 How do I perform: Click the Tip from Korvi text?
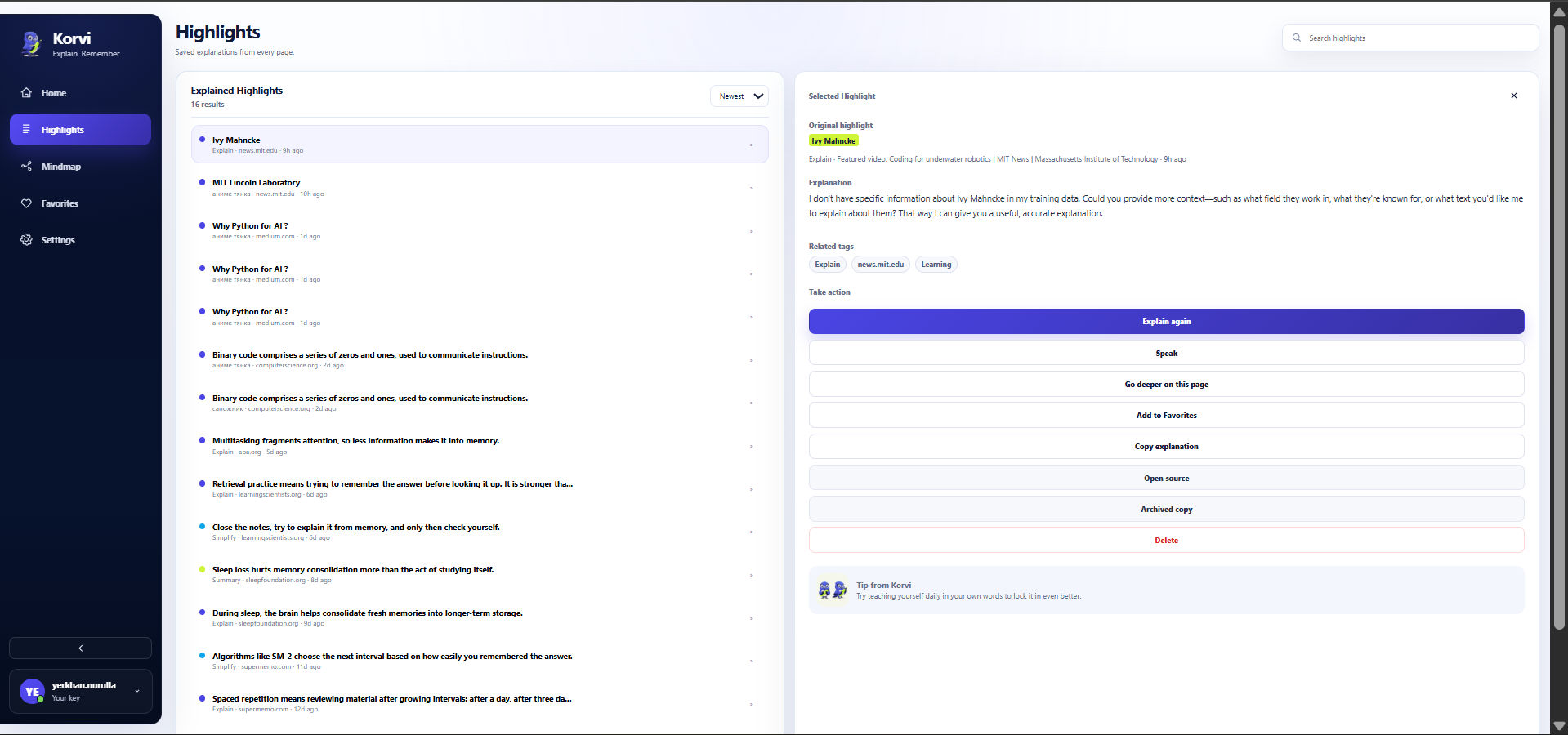(x=883, y=585)
